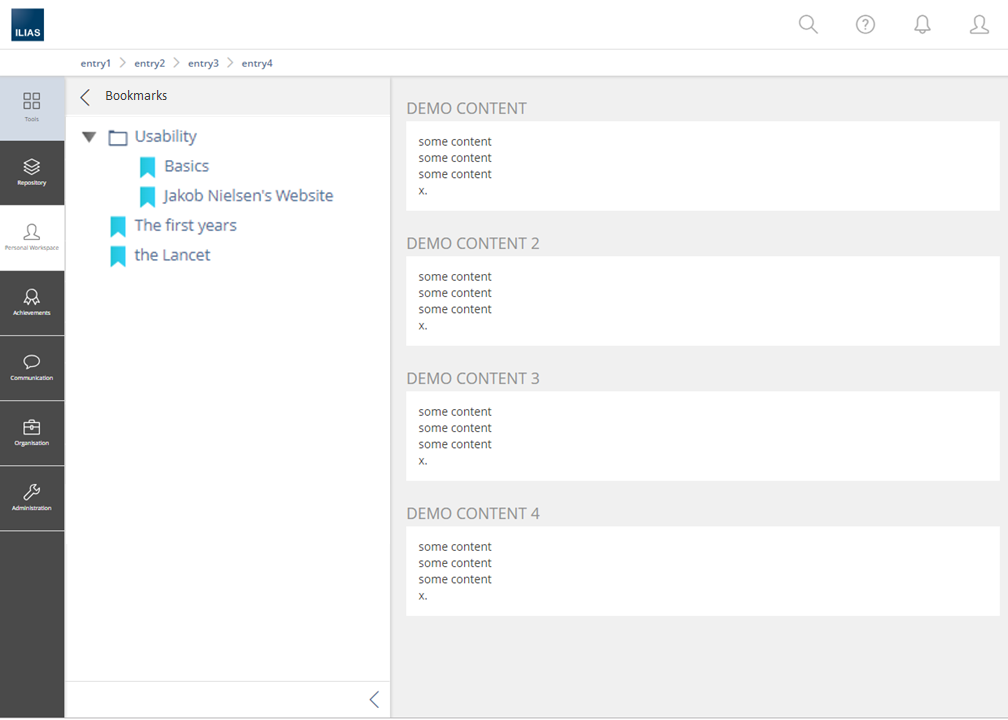Click the ILIAS logo

27,25
